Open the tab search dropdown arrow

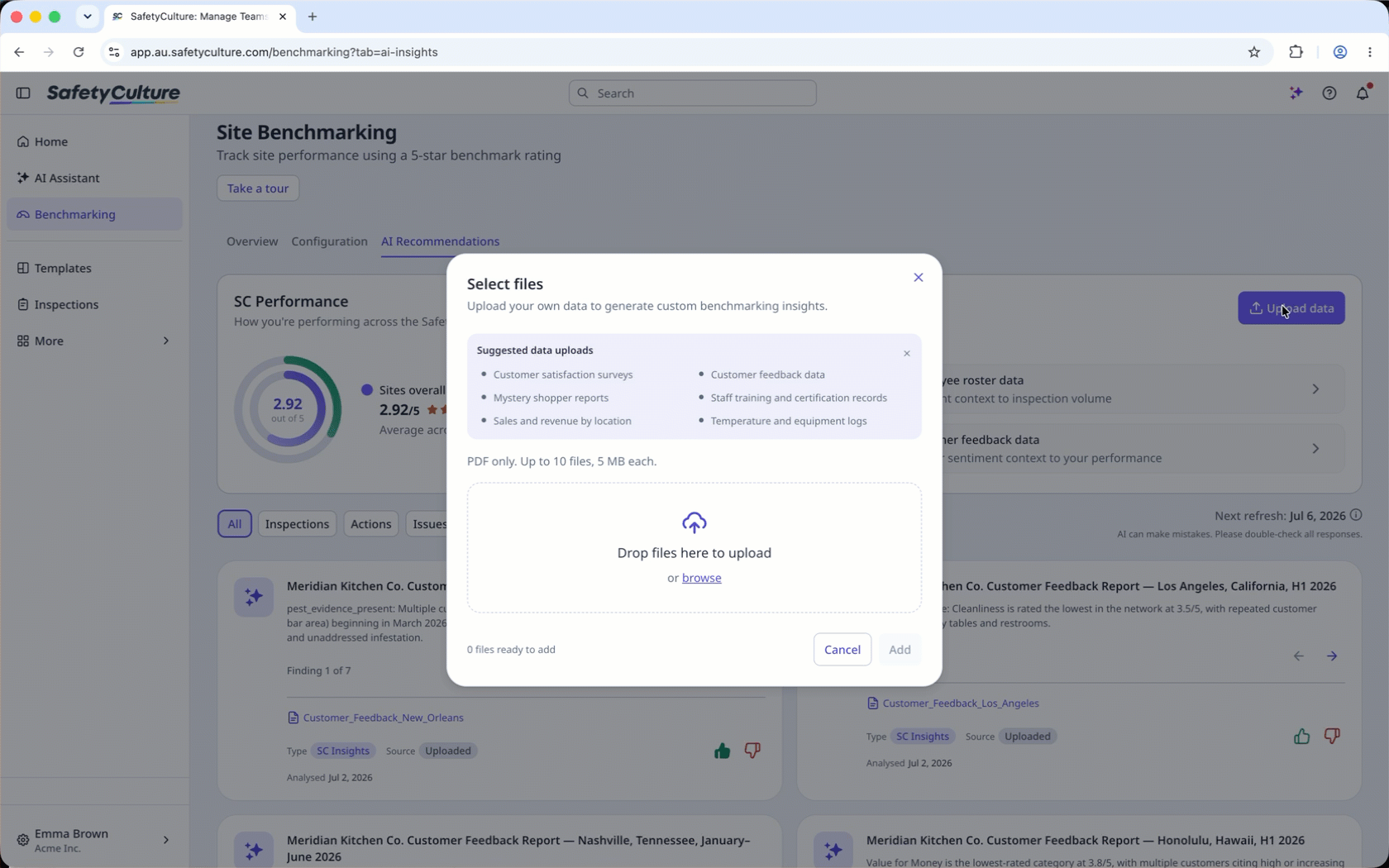(x=88, y=17)
